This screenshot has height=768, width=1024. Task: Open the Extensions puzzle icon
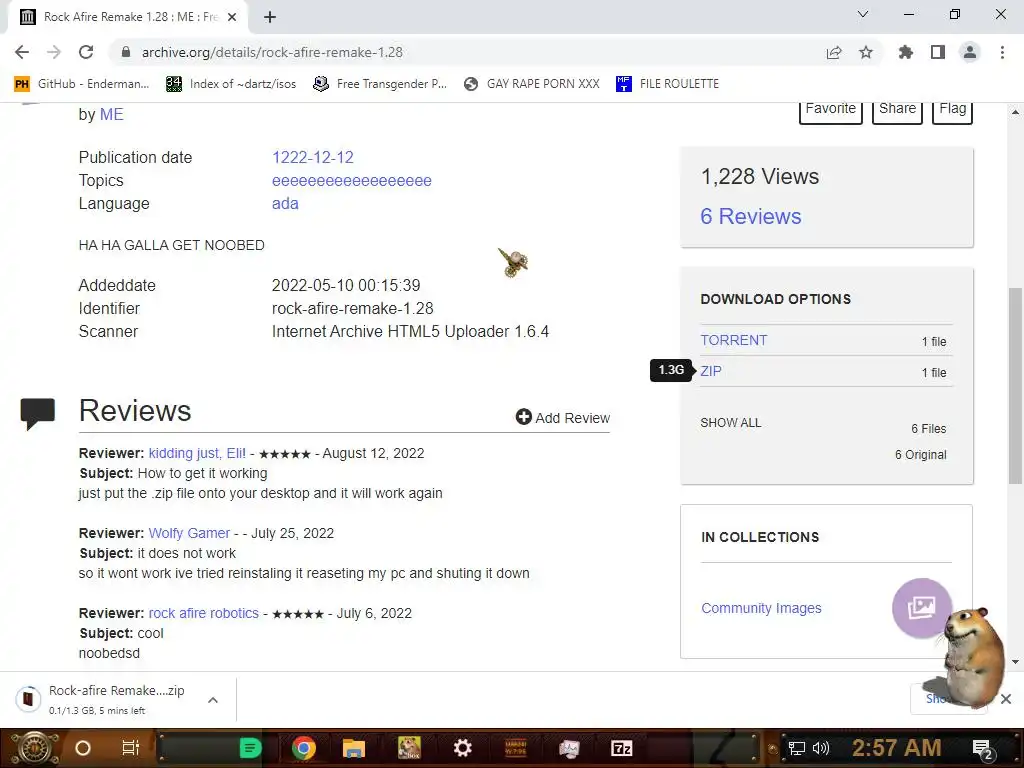click(x=905, y=52)
